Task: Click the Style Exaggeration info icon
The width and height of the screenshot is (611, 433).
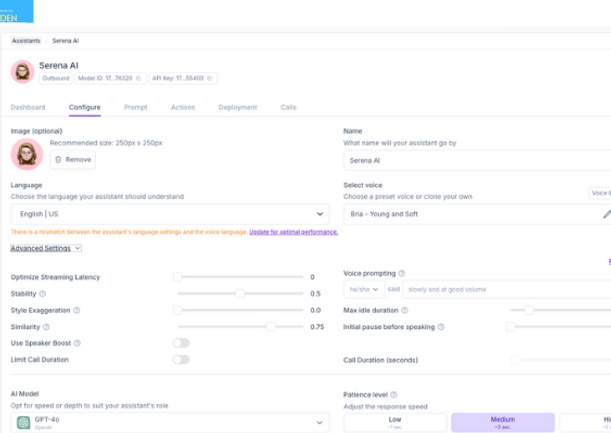Action: coord(77,310)
